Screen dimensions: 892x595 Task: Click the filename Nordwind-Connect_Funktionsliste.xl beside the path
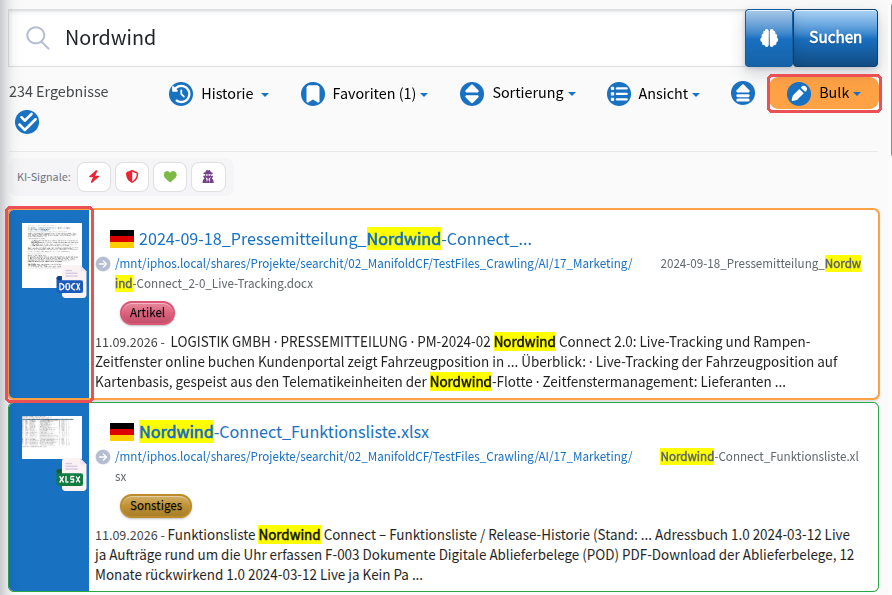click(759, 457)
